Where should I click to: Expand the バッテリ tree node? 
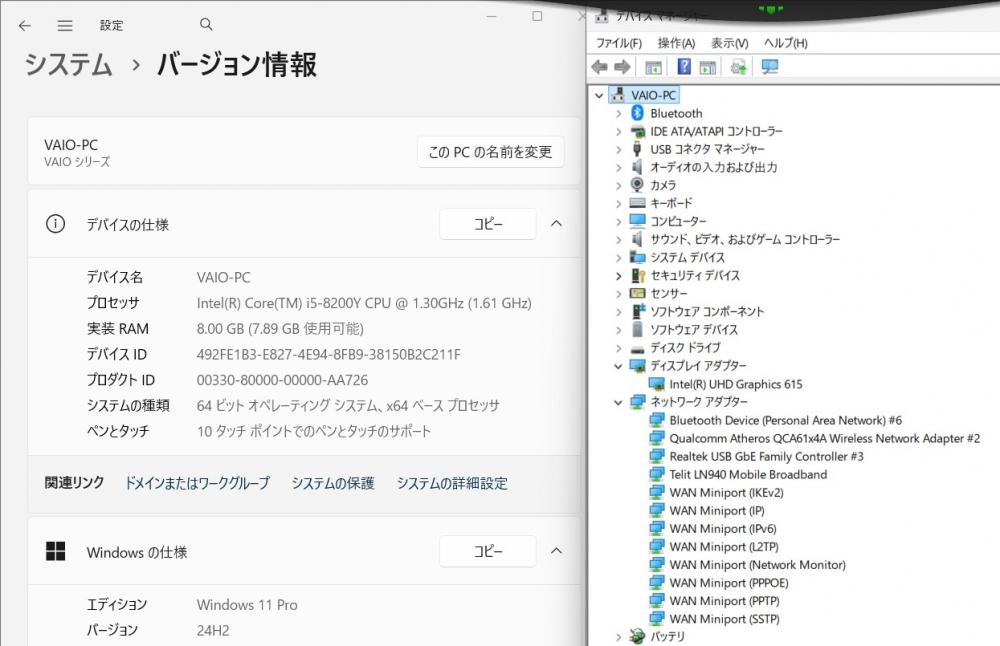618,637
